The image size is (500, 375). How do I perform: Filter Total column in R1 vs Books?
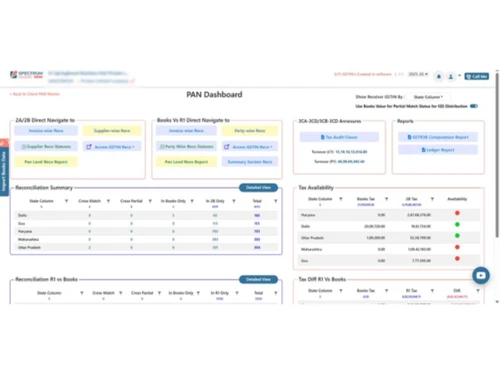[x=276, y=293]
